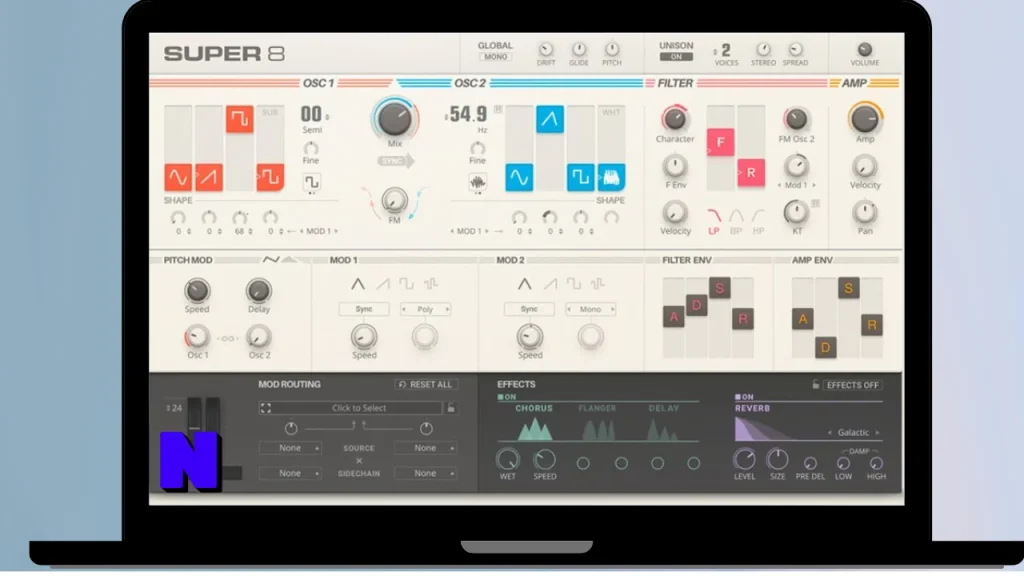Click the OSC 2 frequency value 54.9

[x=468, y=114]
